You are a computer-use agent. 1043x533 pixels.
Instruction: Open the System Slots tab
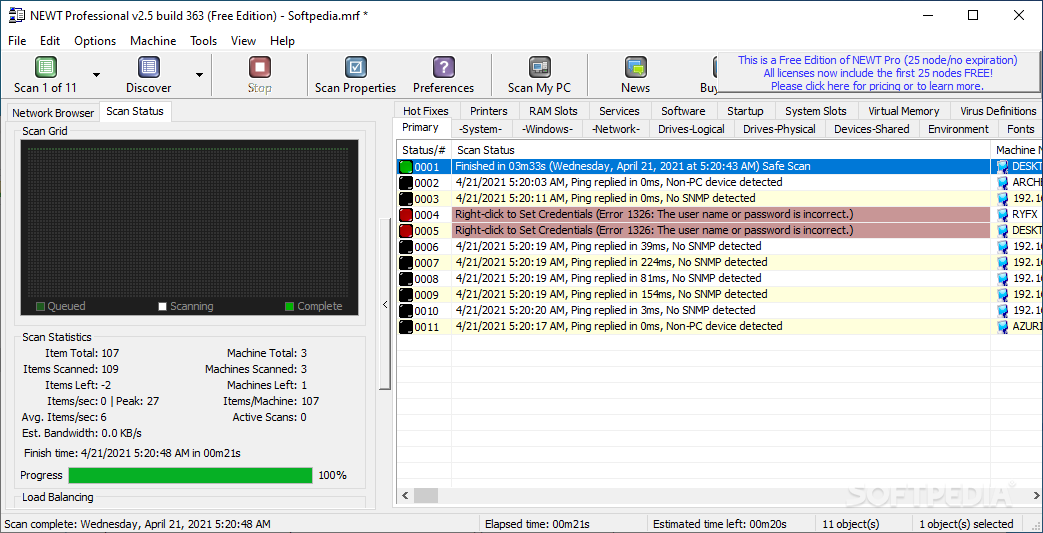(x=816, y=111)
